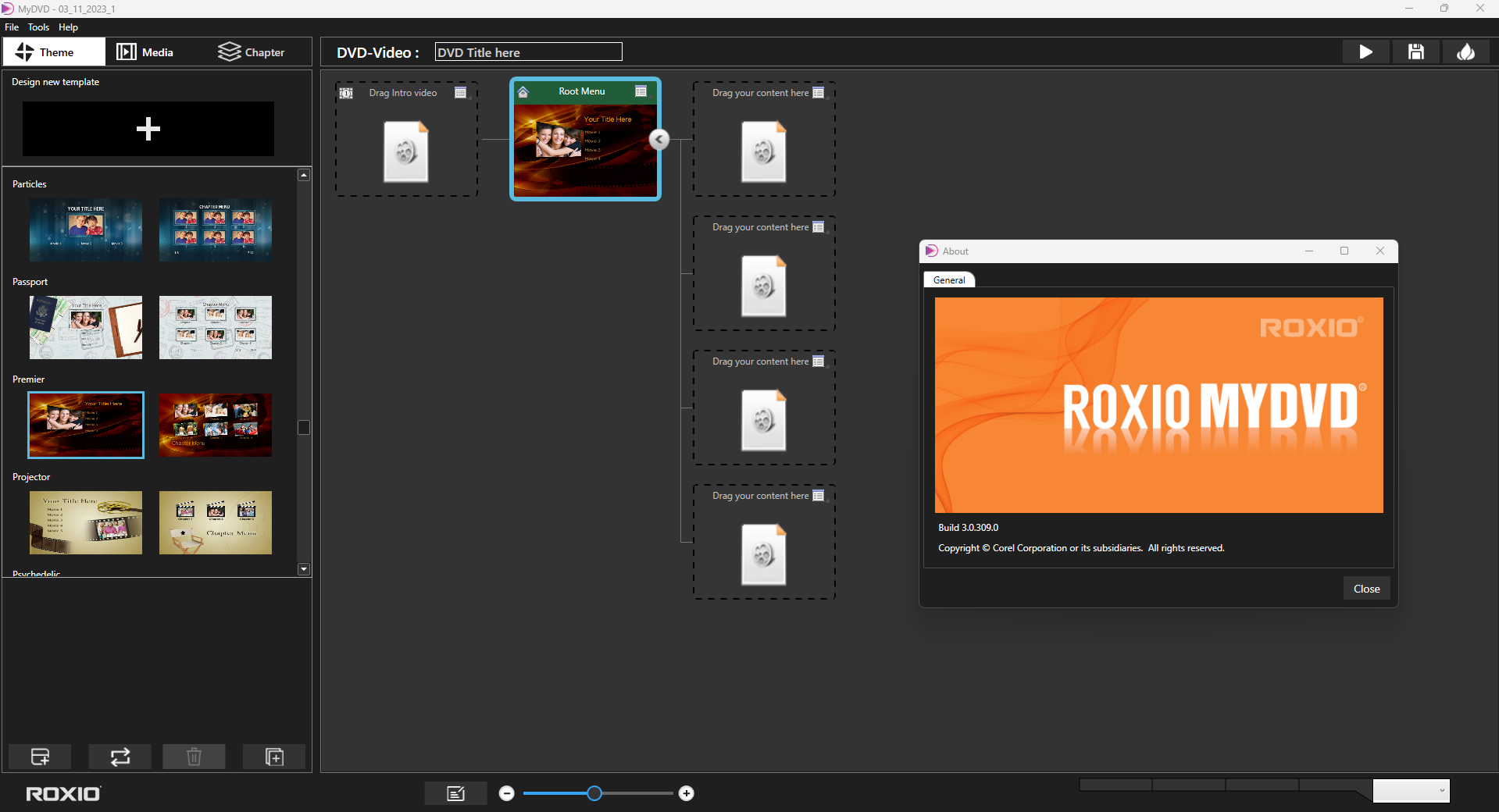This screenshot has height=812, width=1499.
Task: Click the duplicate/add page icon
Action: coord(274,757)
